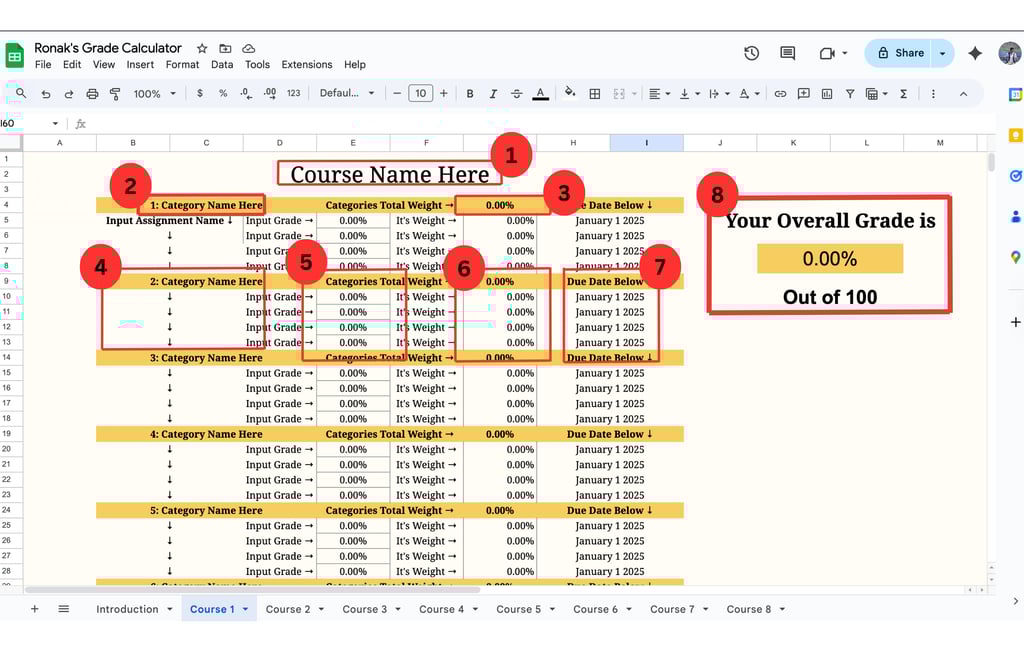1024x652 pixels.
Task: Open the font family dropdown
Action: pyautogui.click(x=347, y=94)
